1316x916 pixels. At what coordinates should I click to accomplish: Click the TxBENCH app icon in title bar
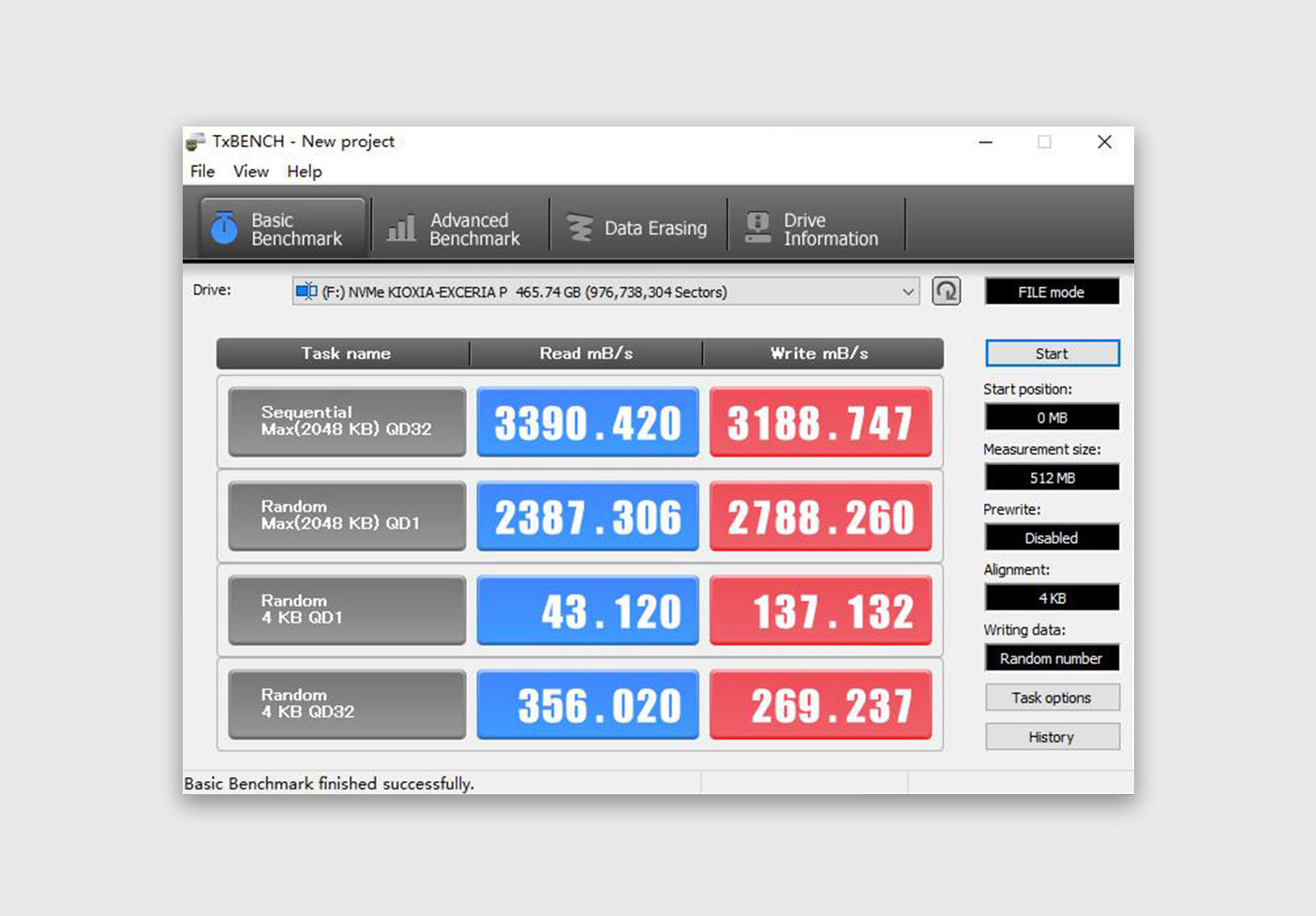point(195,142)
